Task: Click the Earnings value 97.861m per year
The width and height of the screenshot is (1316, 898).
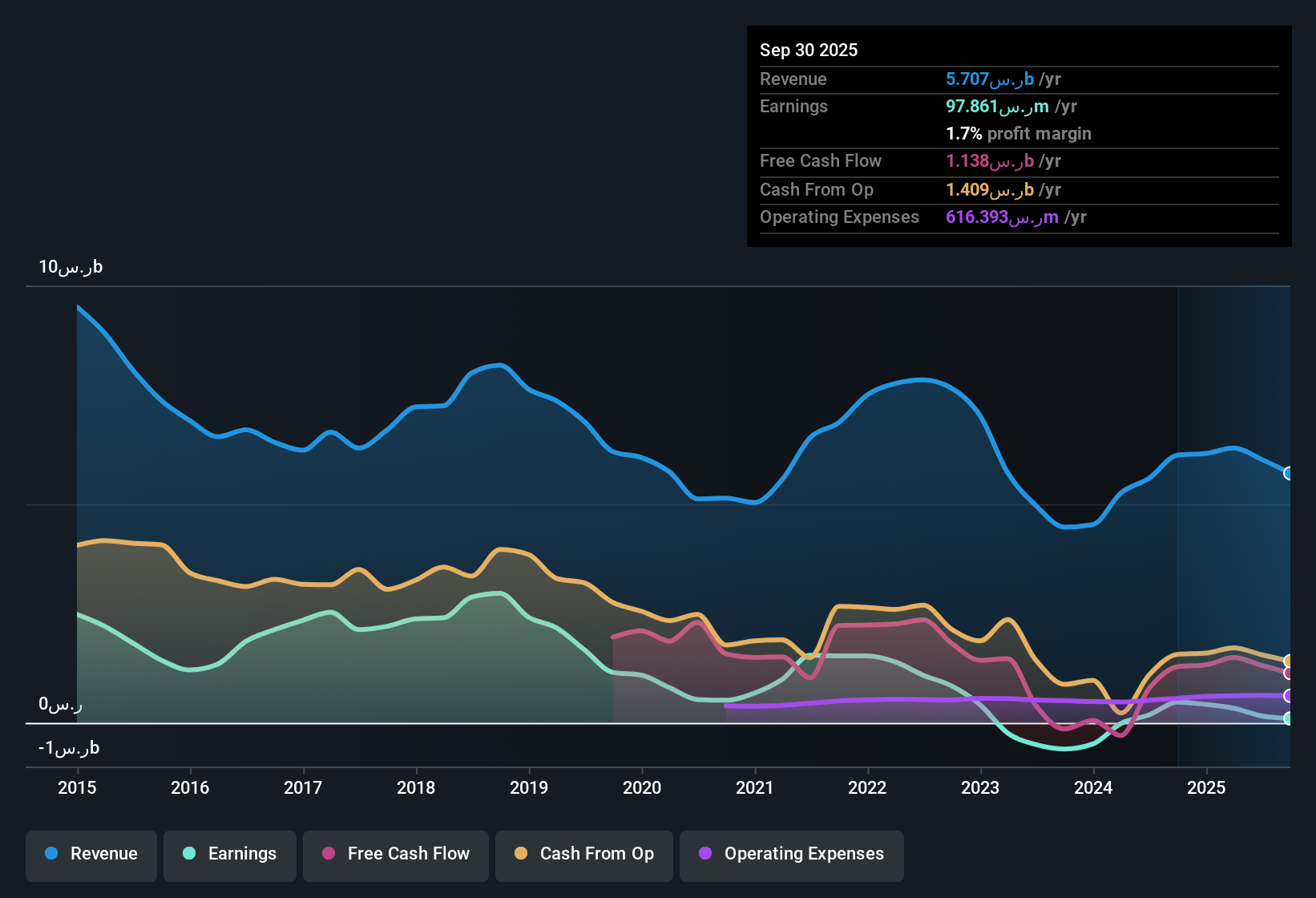Action: (1010, 106)
